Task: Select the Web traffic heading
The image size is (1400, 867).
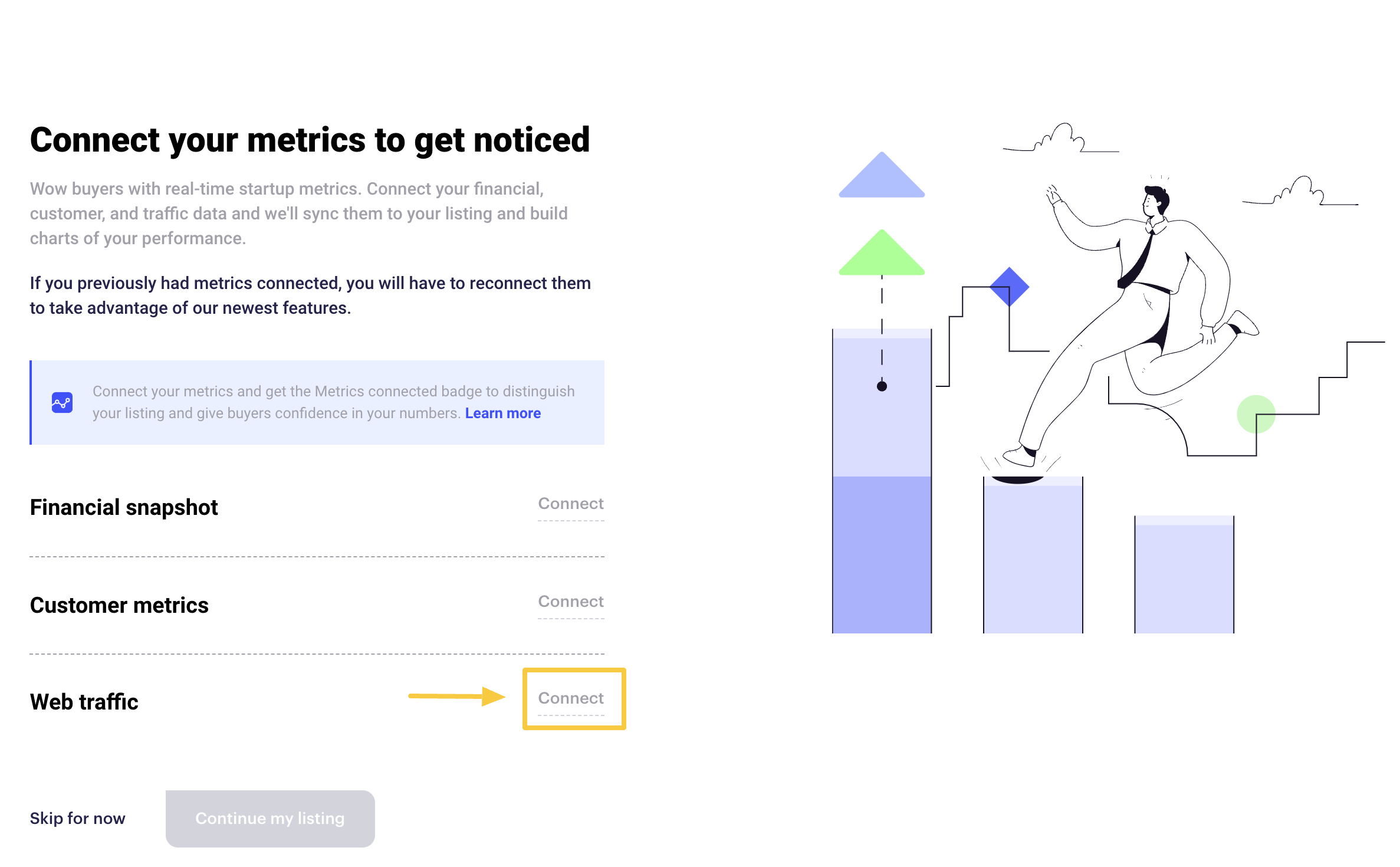Action: [84, 702]
